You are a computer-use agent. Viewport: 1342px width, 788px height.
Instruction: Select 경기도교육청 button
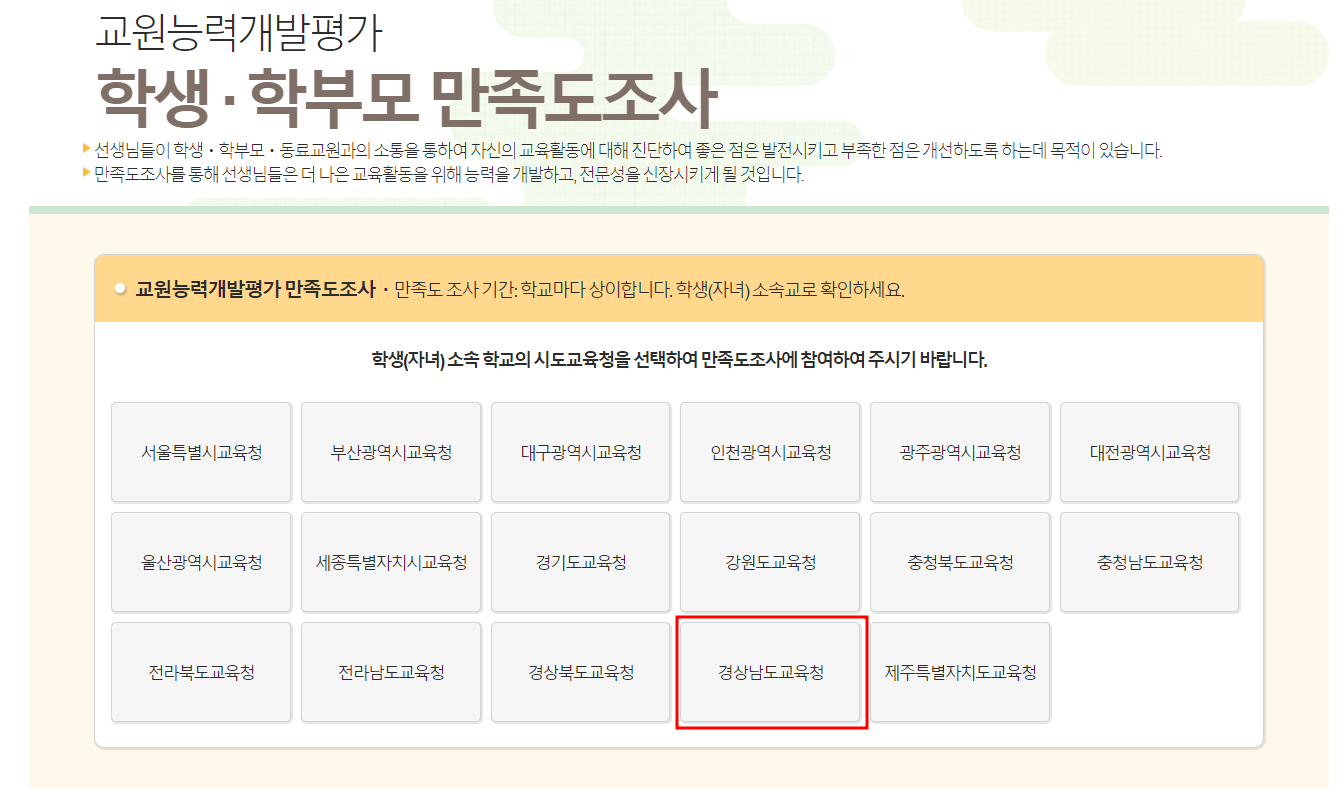tap(581, 562)
